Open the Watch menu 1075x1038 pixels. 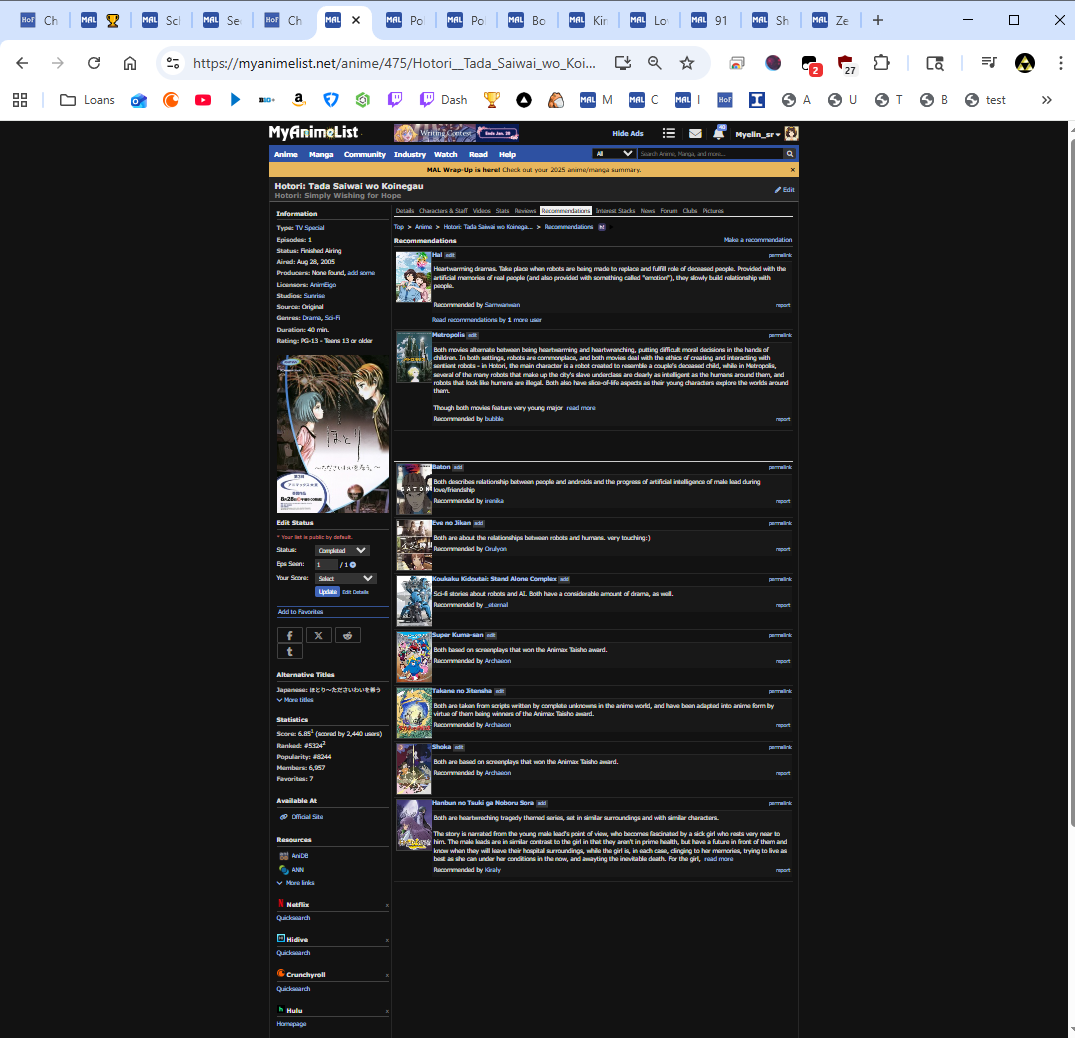(x=446, y=155)
